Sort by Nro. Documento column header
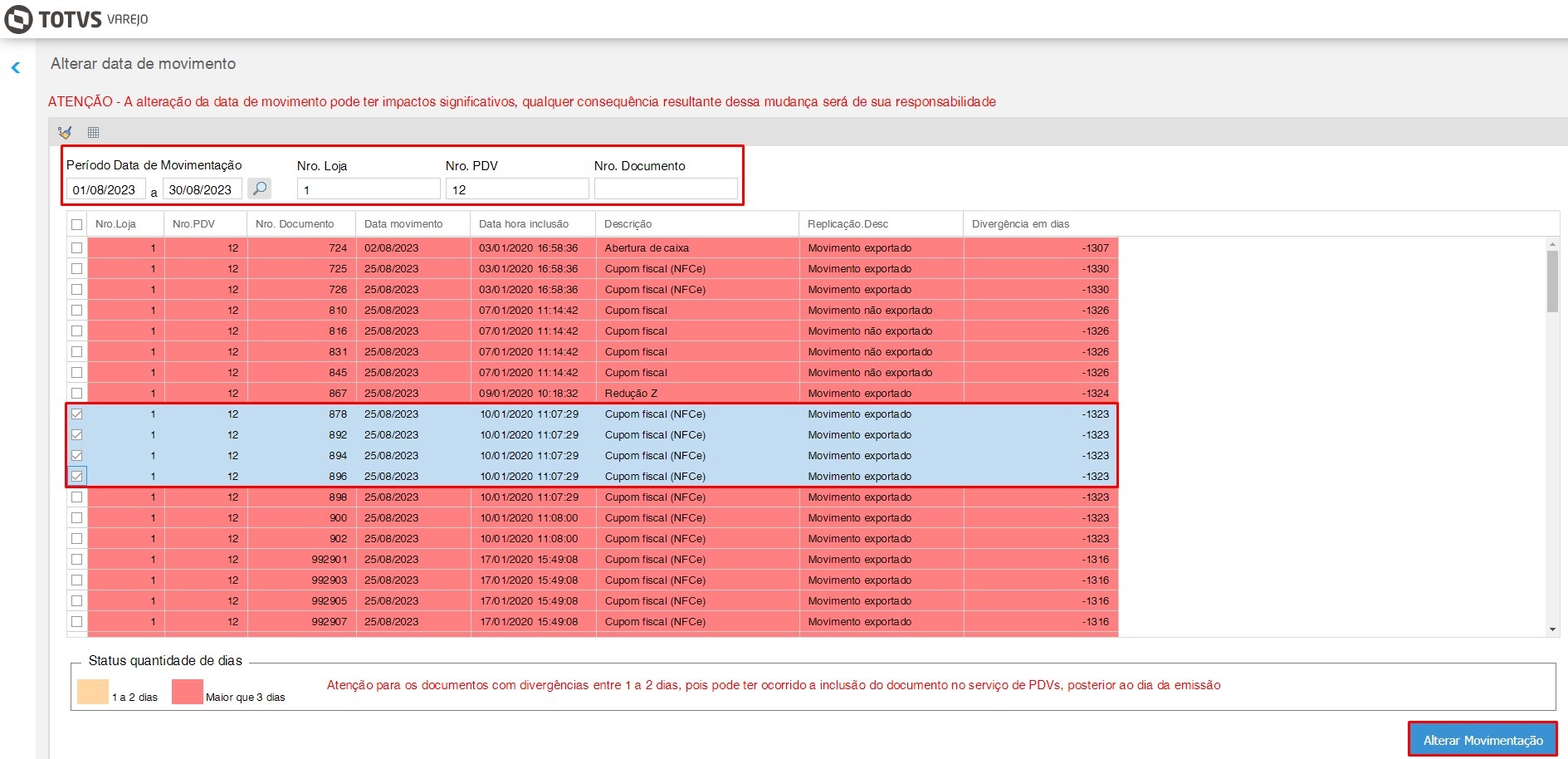The image size is (1568, 759). click(x=301, y=224)
